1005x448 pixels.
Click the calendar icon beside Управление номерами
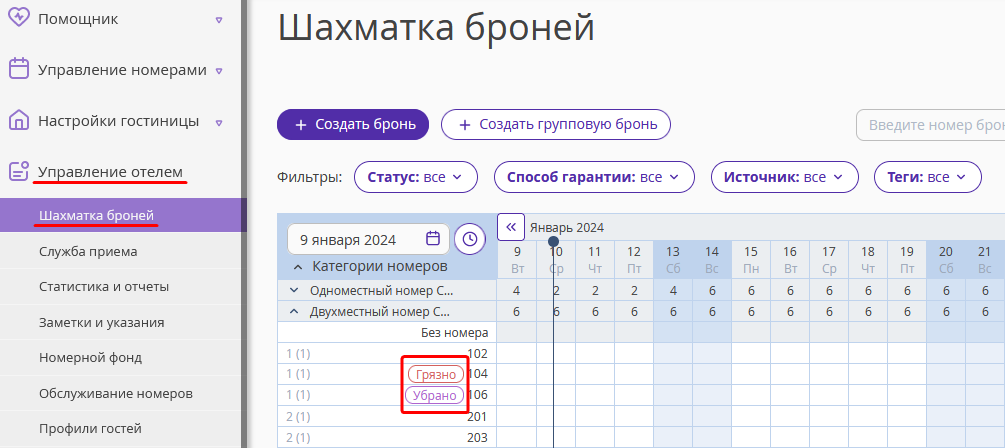pyautogui.click(x=19, y=69)
